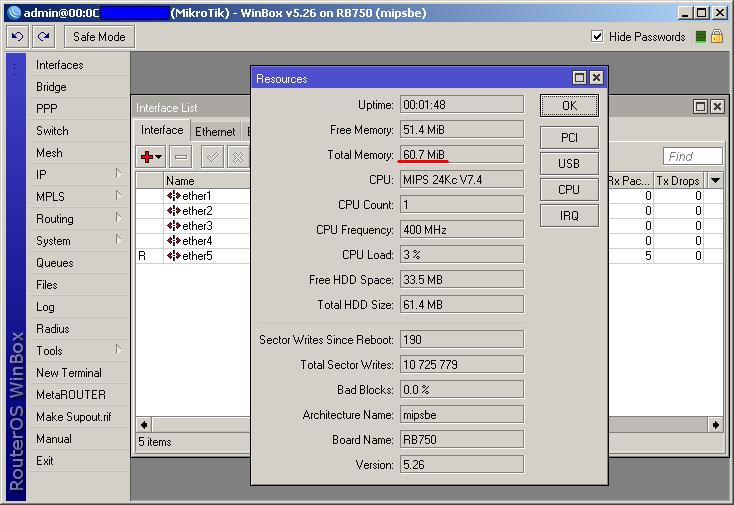Viewport: 734px width, 505px height.
Task: Click ether5 interface icon
Action: point(174,256)
